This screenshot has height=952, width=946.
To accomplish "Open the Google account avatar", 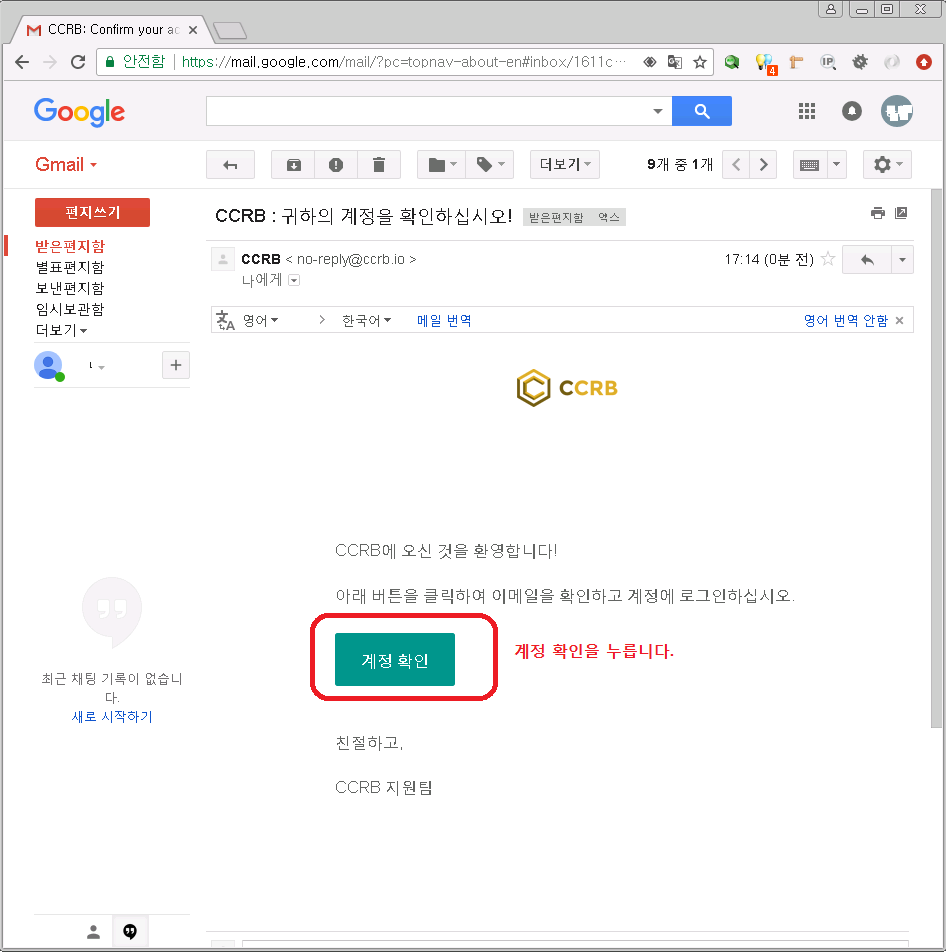I will tap(897, 111).
